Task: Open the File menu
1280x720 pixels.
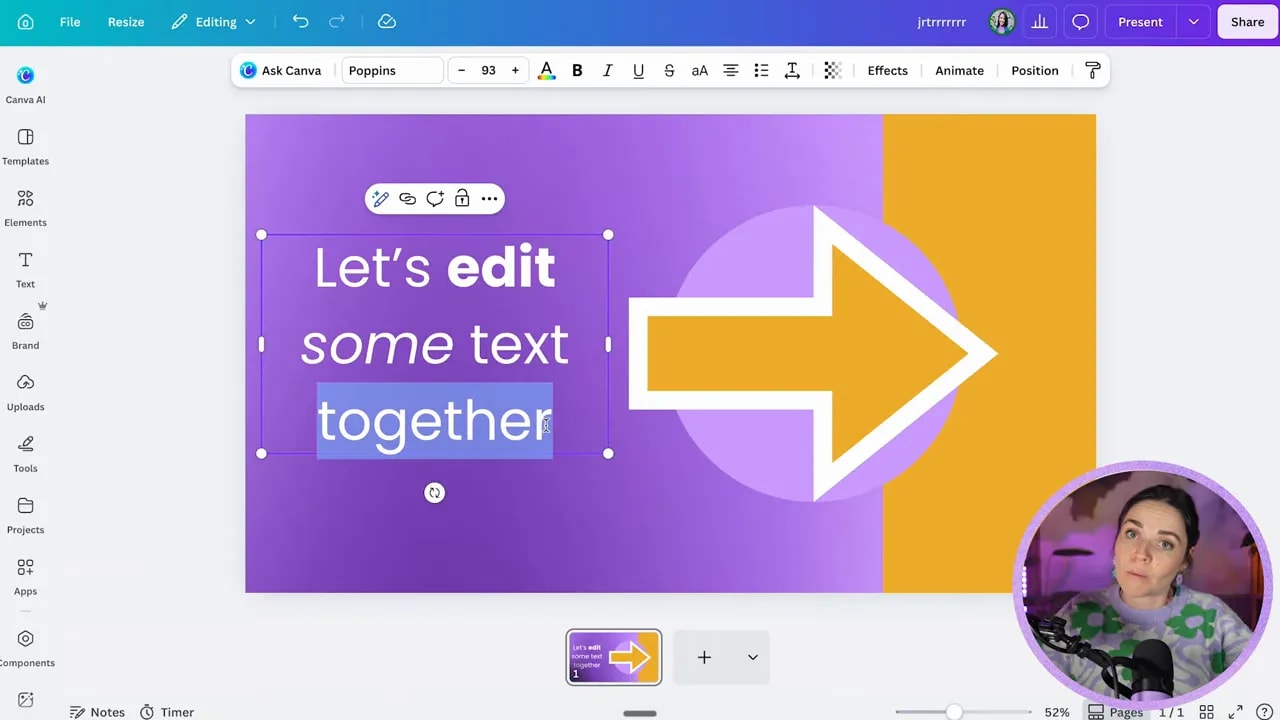Action: point(70,22)
